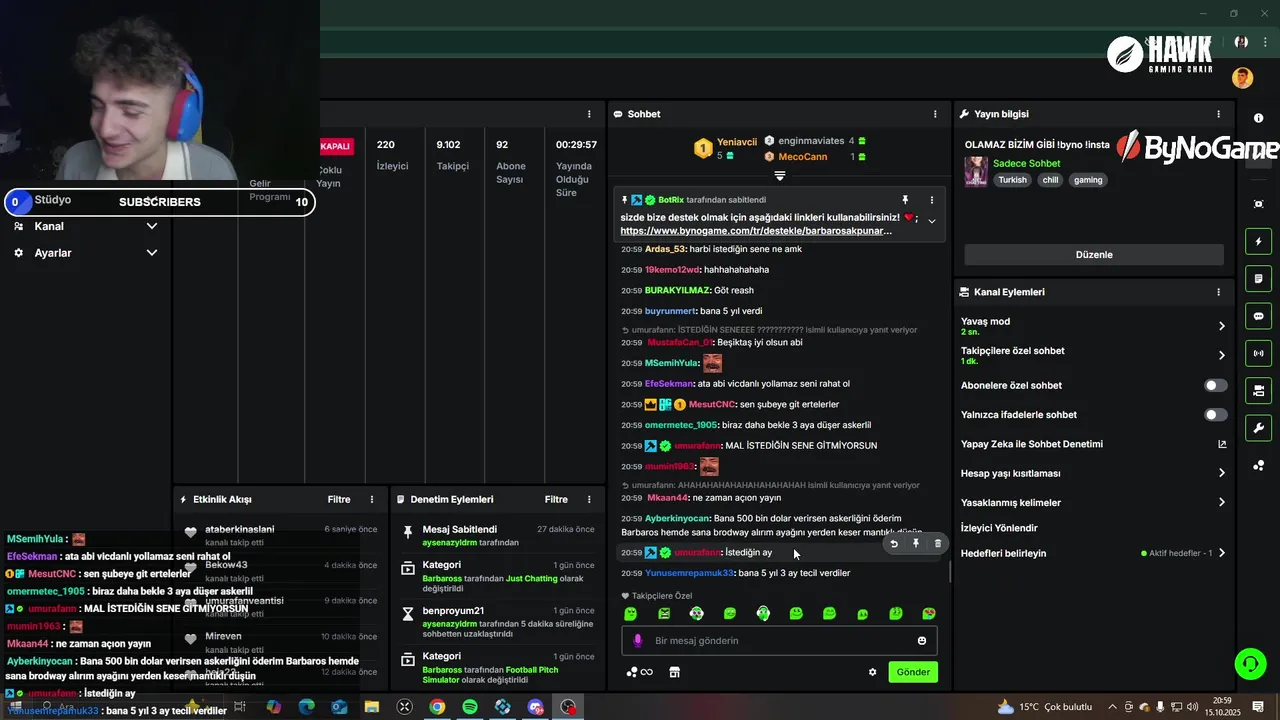Click username MesutCNC in chat

coord(712,404)
